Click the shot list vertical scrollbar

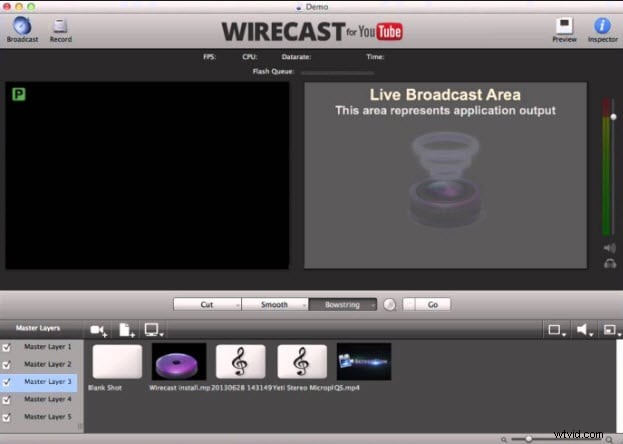point(619,386)
